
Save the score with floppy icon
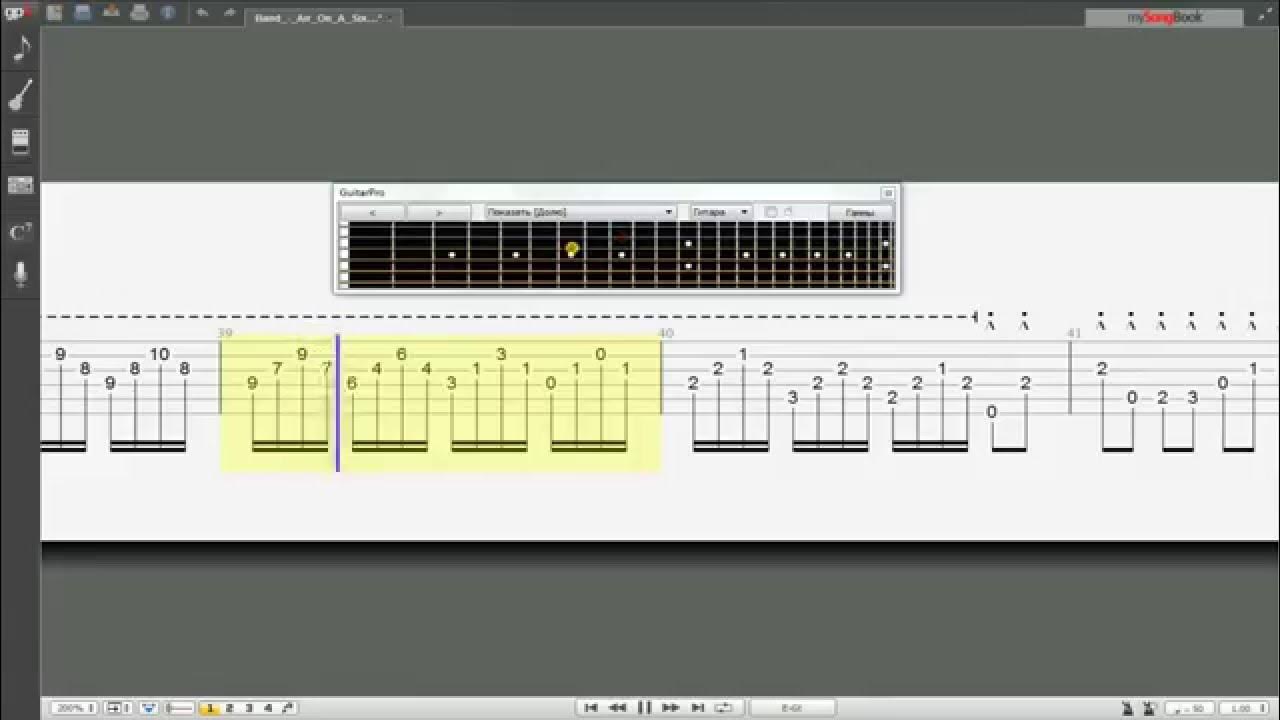82,13
